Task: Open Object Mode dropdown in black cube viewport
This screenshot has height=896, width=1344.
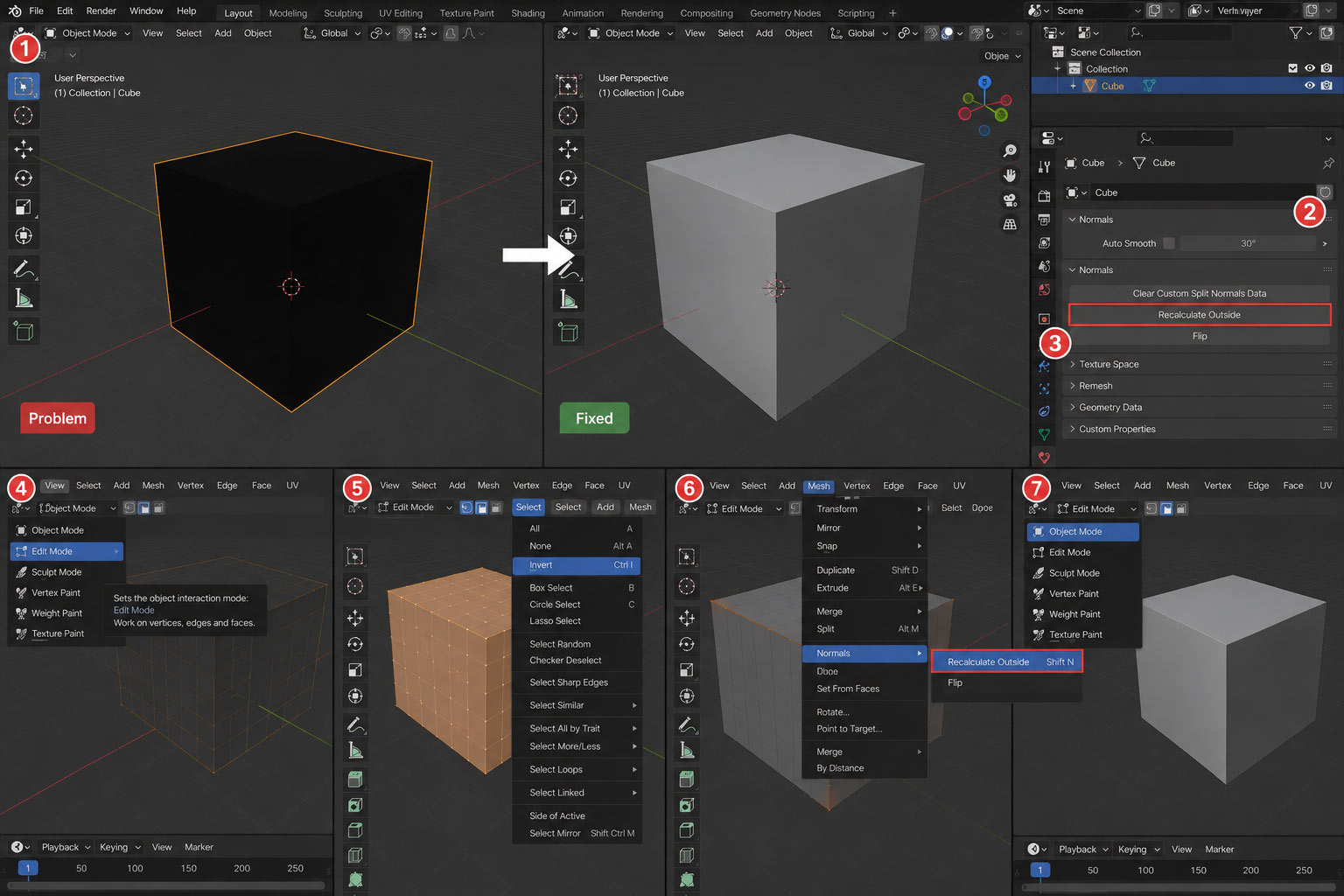Action: (87, 33)
